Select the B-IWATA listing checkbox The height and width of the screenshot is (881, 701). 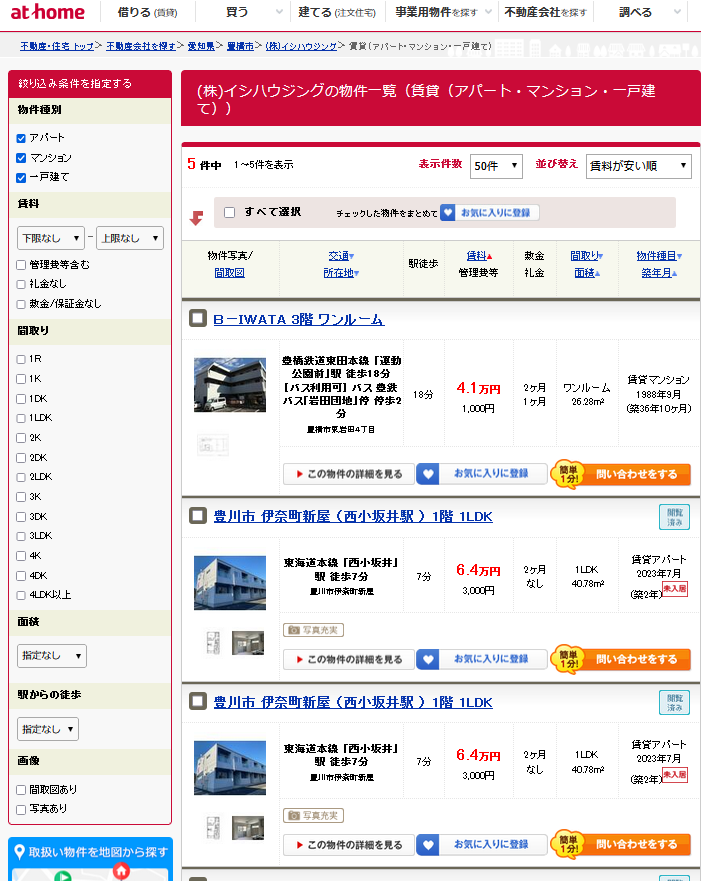point(198,319)
